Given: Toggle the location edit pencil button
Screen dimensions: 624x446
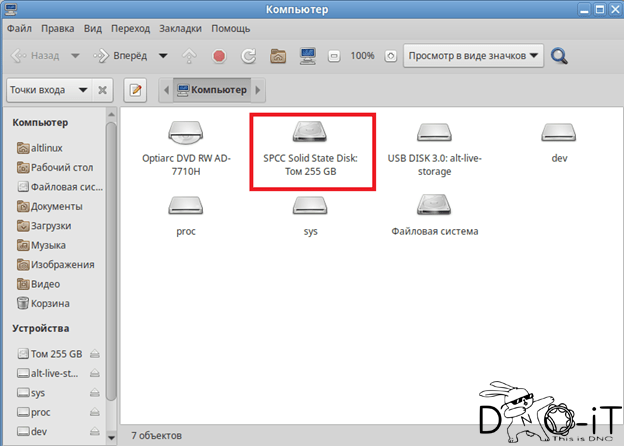Looking at the screenshot, I should click(x=136, y=90).
